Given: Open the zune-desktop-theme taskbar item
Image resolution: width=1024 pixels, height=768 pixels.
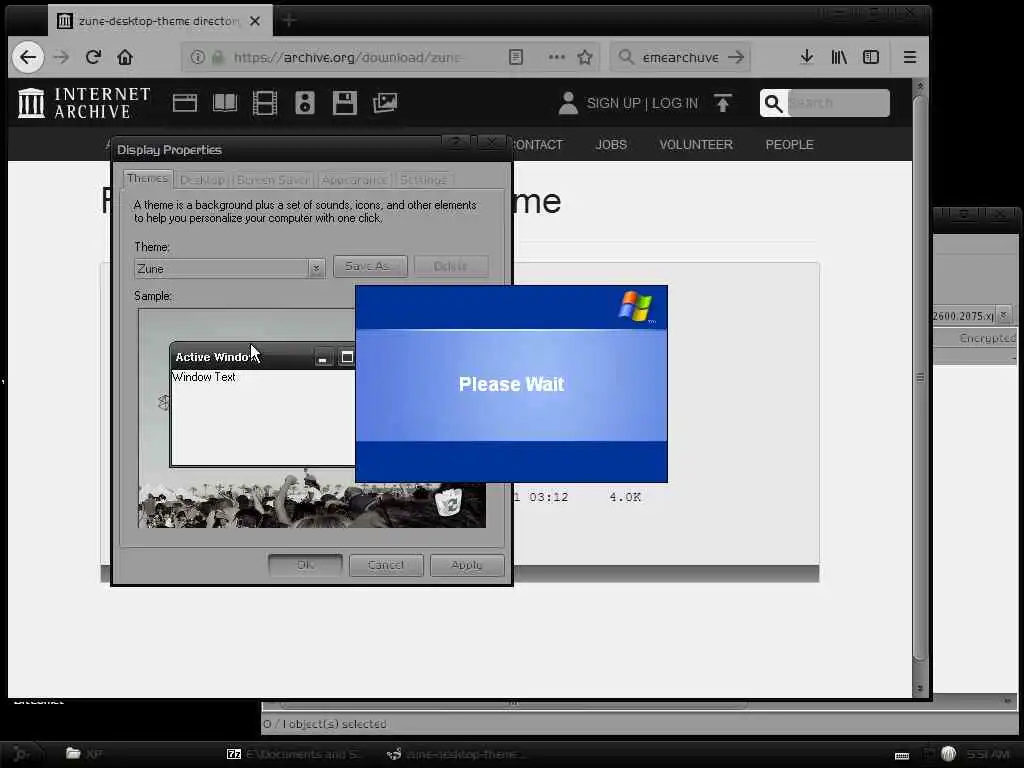Looking at the screenshot, I should [x=455, y=754].
